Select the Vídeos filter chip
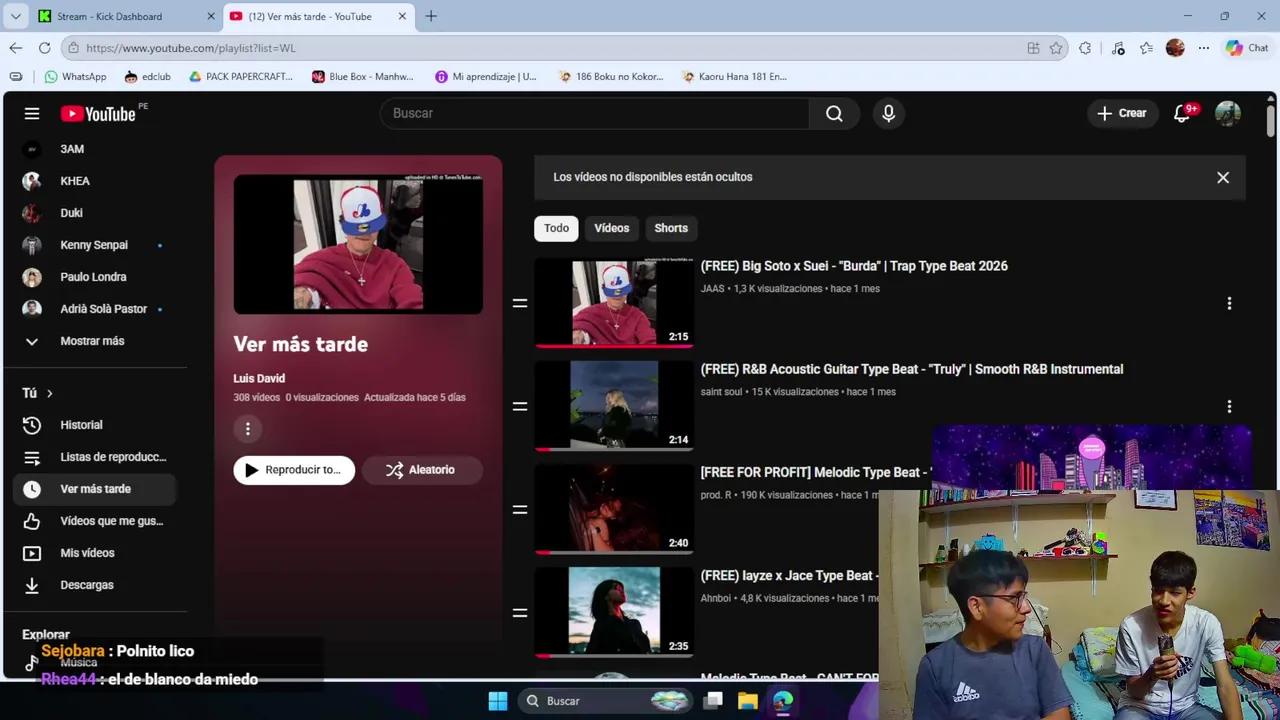1280x720 pixels. click(612, 228)
